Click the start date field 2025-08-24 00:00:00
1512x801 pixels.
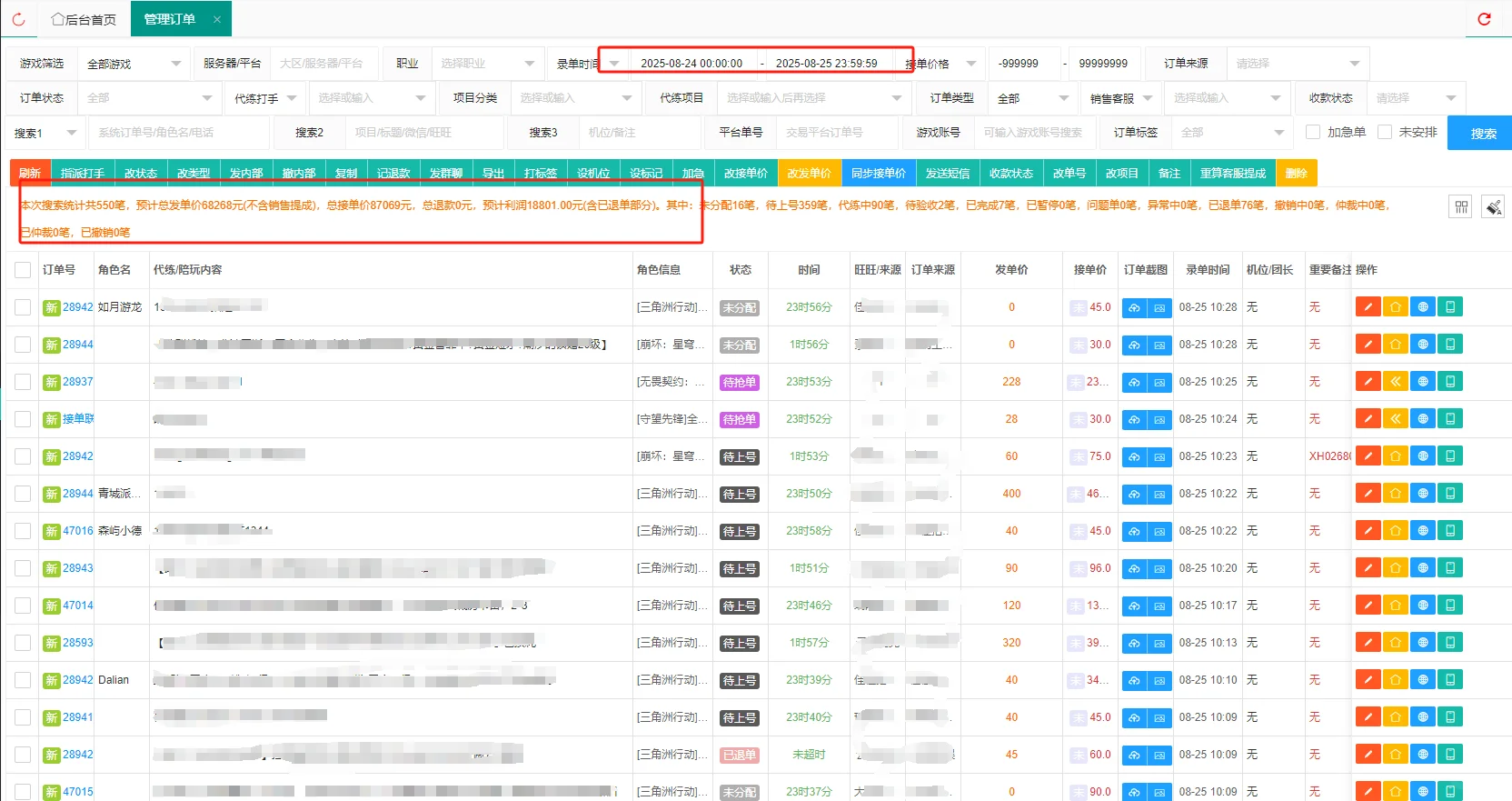[691, 64]
